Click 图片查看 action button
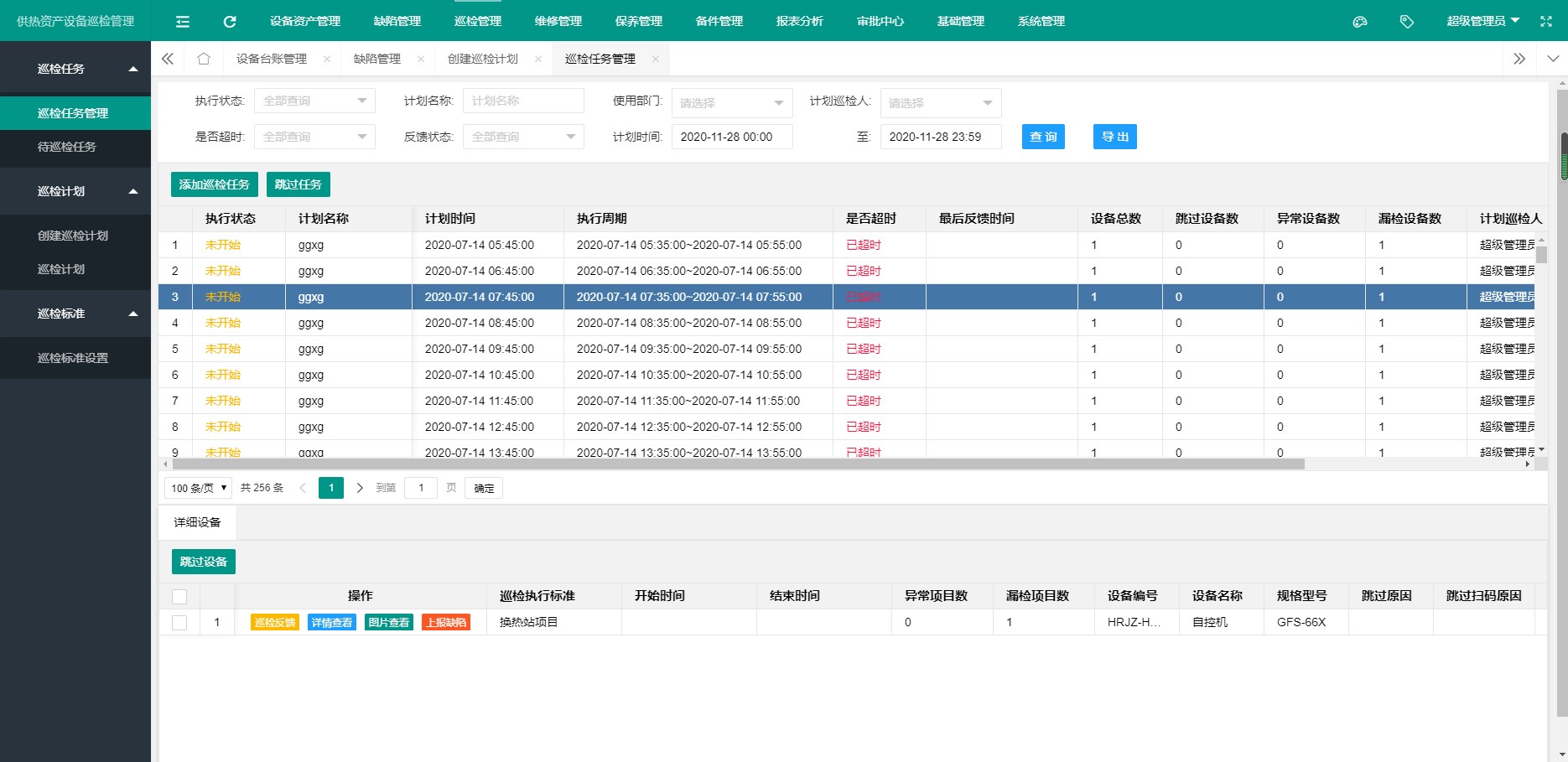Viewport: 1568px width, 762px height. 389,622
